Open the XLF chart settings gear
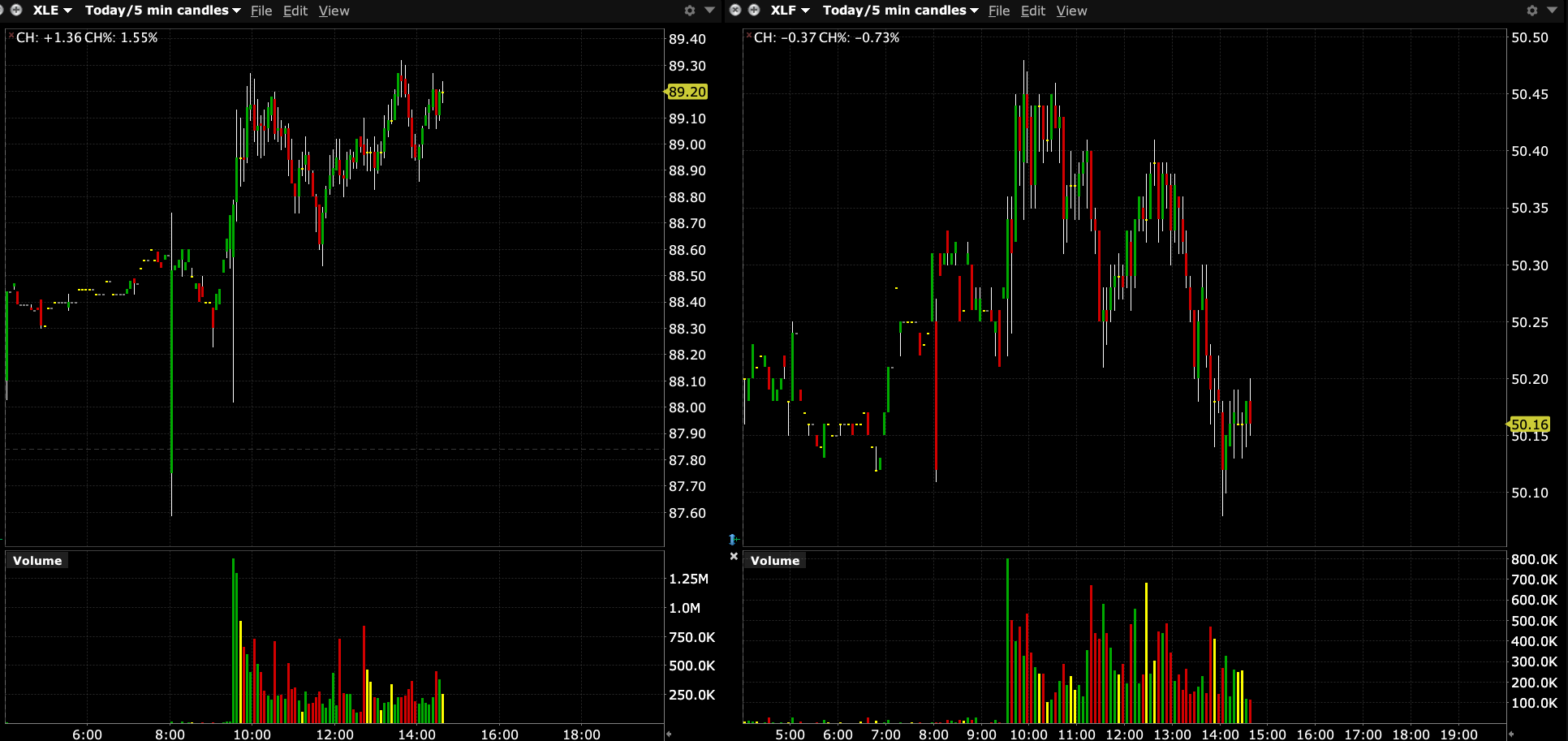This screenshot has width=1568, height=741. pos(1532,11)
